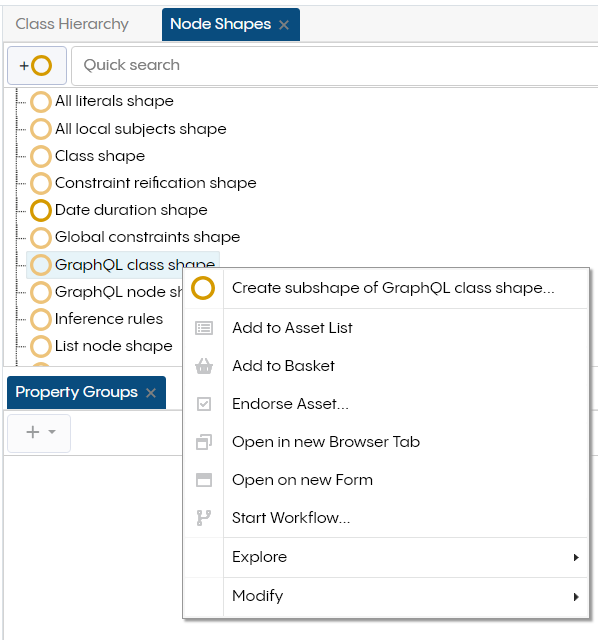Select Class shape in the tree
This screenshot has width=598, height=640.
(100, 156)
